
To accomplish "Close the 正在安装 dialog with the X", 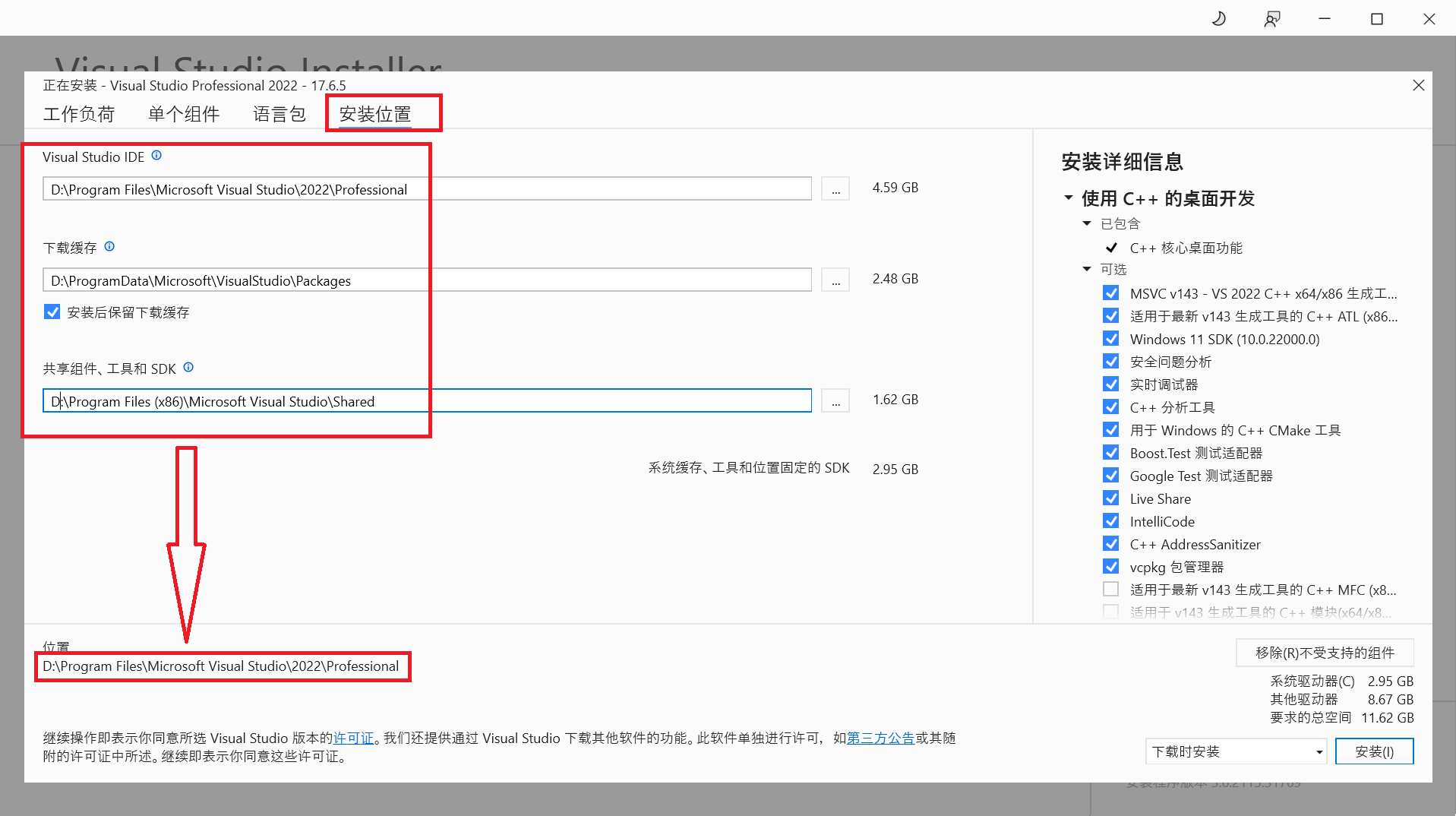I will pos(1418,85).
